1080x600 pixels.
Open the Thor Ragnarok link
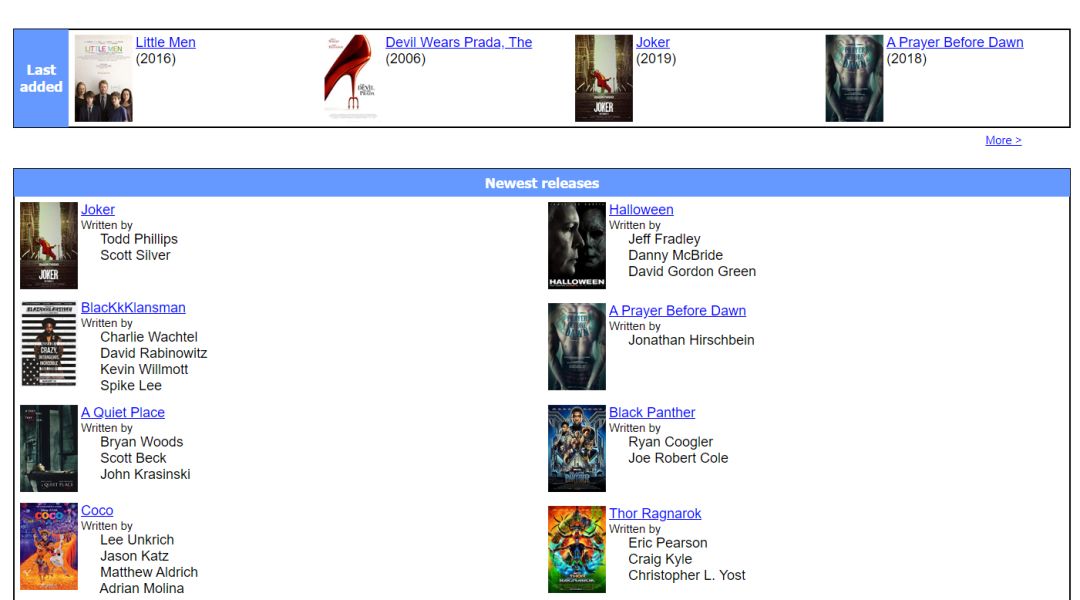pos(655,513)
